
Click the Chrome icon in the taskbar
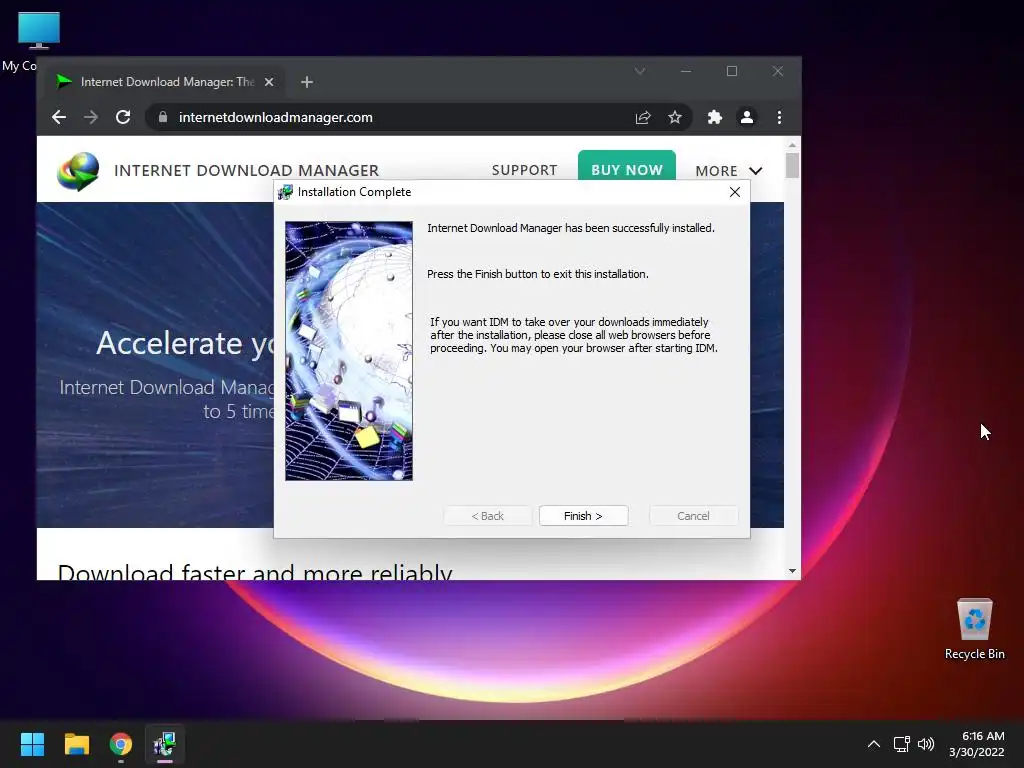click(121, 744)
